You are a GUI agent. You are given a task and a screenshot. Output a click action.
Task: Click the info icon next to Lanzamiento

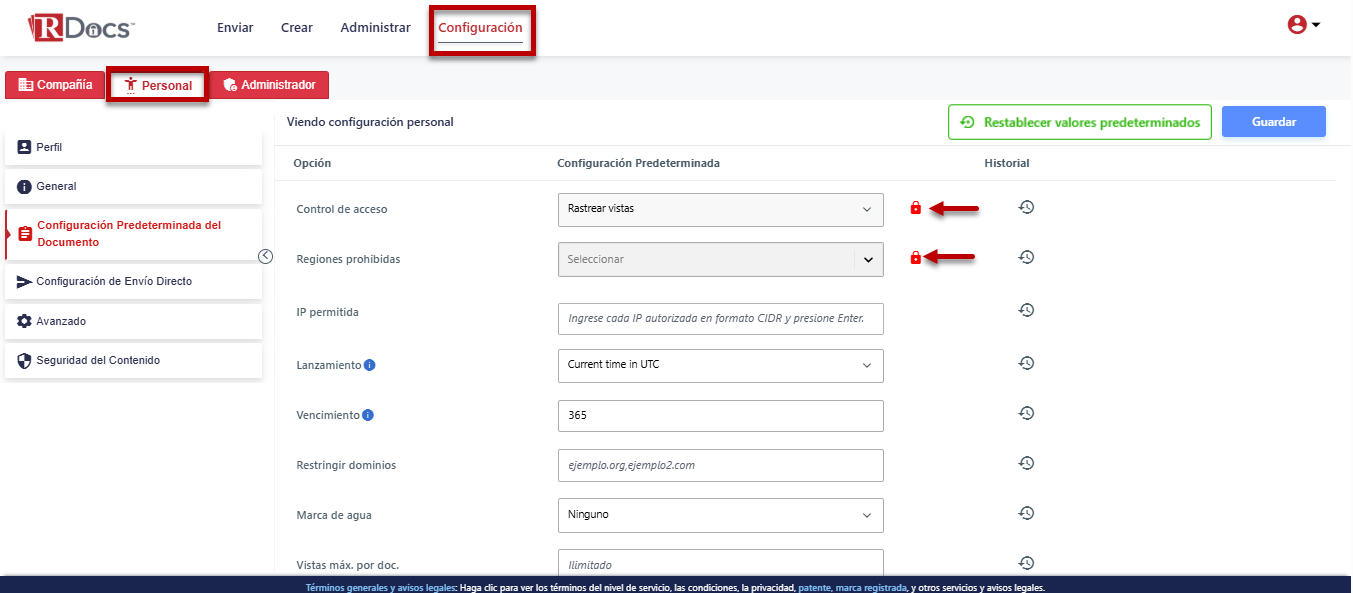369,365
